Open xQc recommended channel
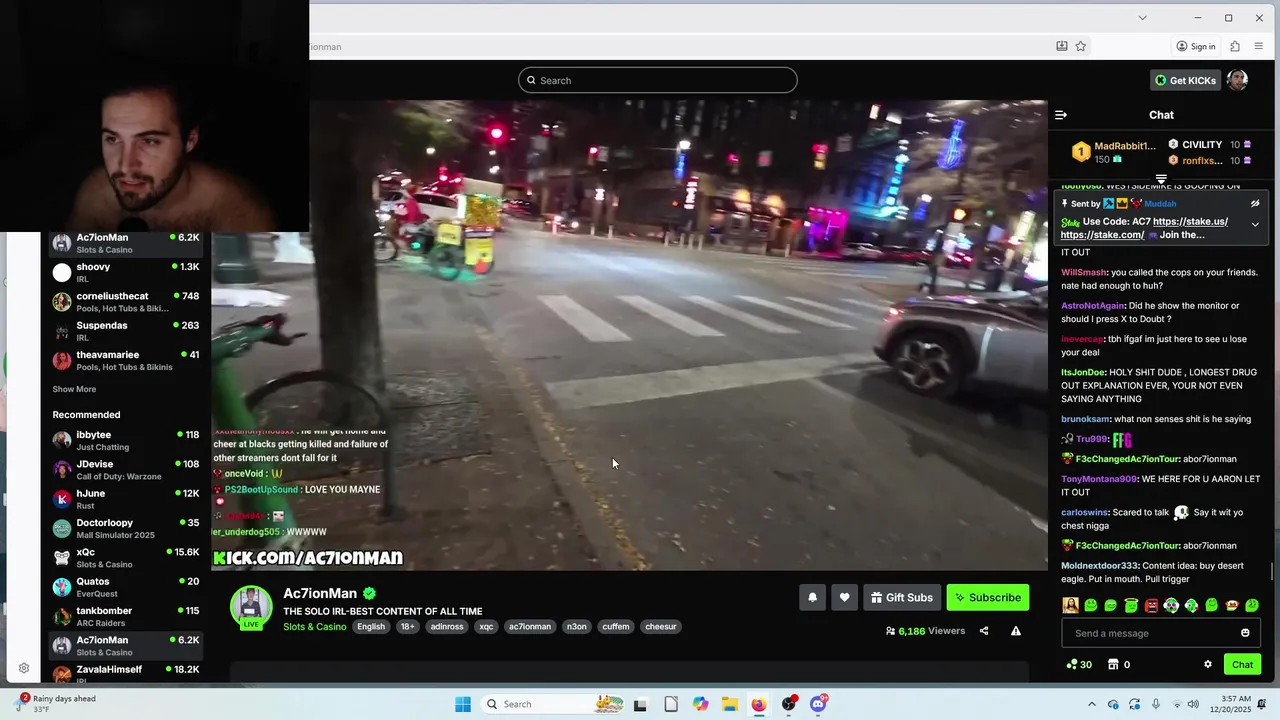The width and height of the screenshot is (1280, 720). pyautogui.click(x=127, y=558)
